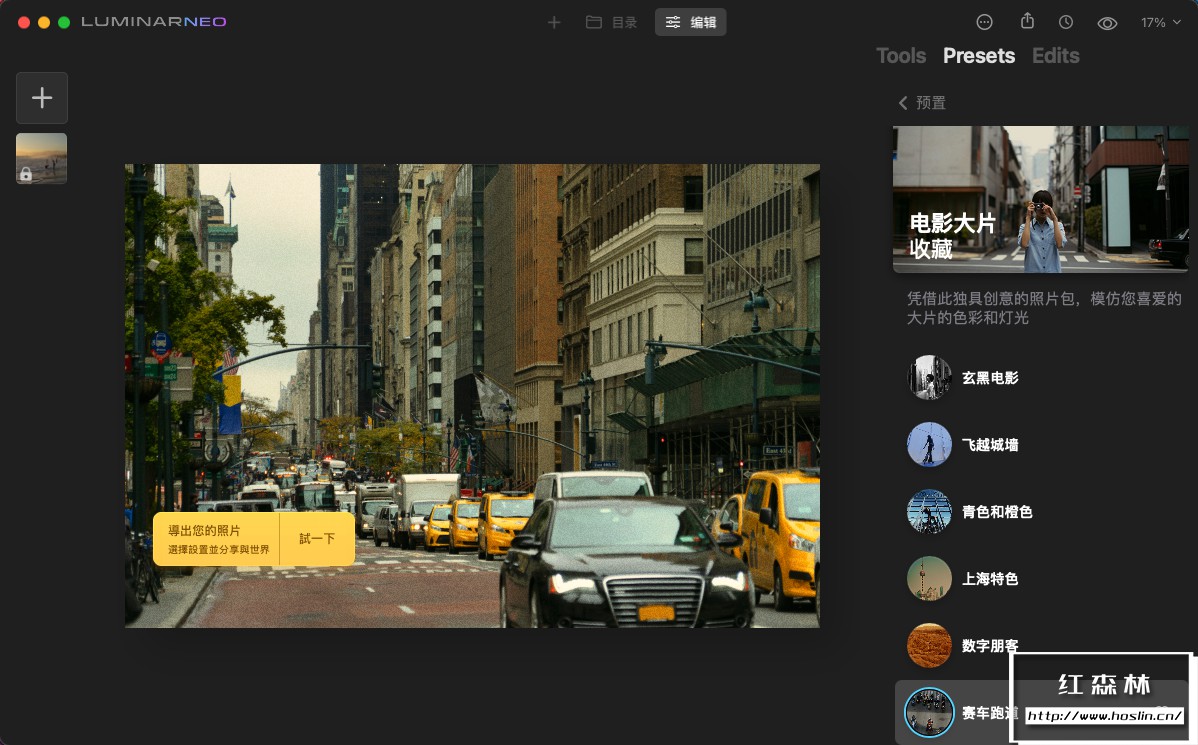Apply the 上海特色 preset
The image size is (1198, 745).
[x=989, y=579]
